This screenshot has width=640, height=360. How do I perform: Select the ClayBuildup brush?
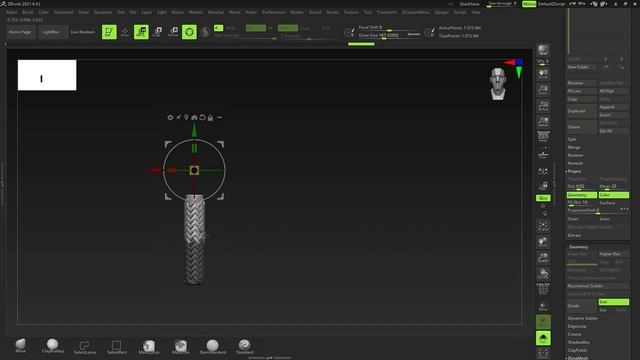click(x=53, y=346)
